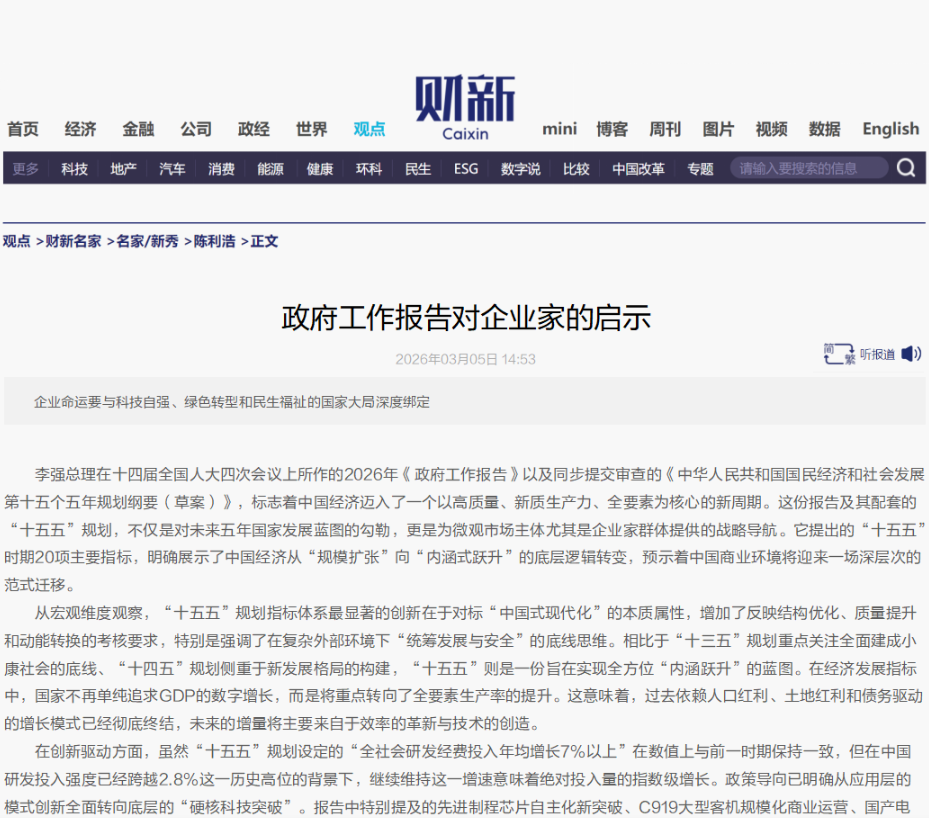Open the 博客 blog section
Image resolution: width=929 pixels, height=818 pixels.
coord(611,129)
